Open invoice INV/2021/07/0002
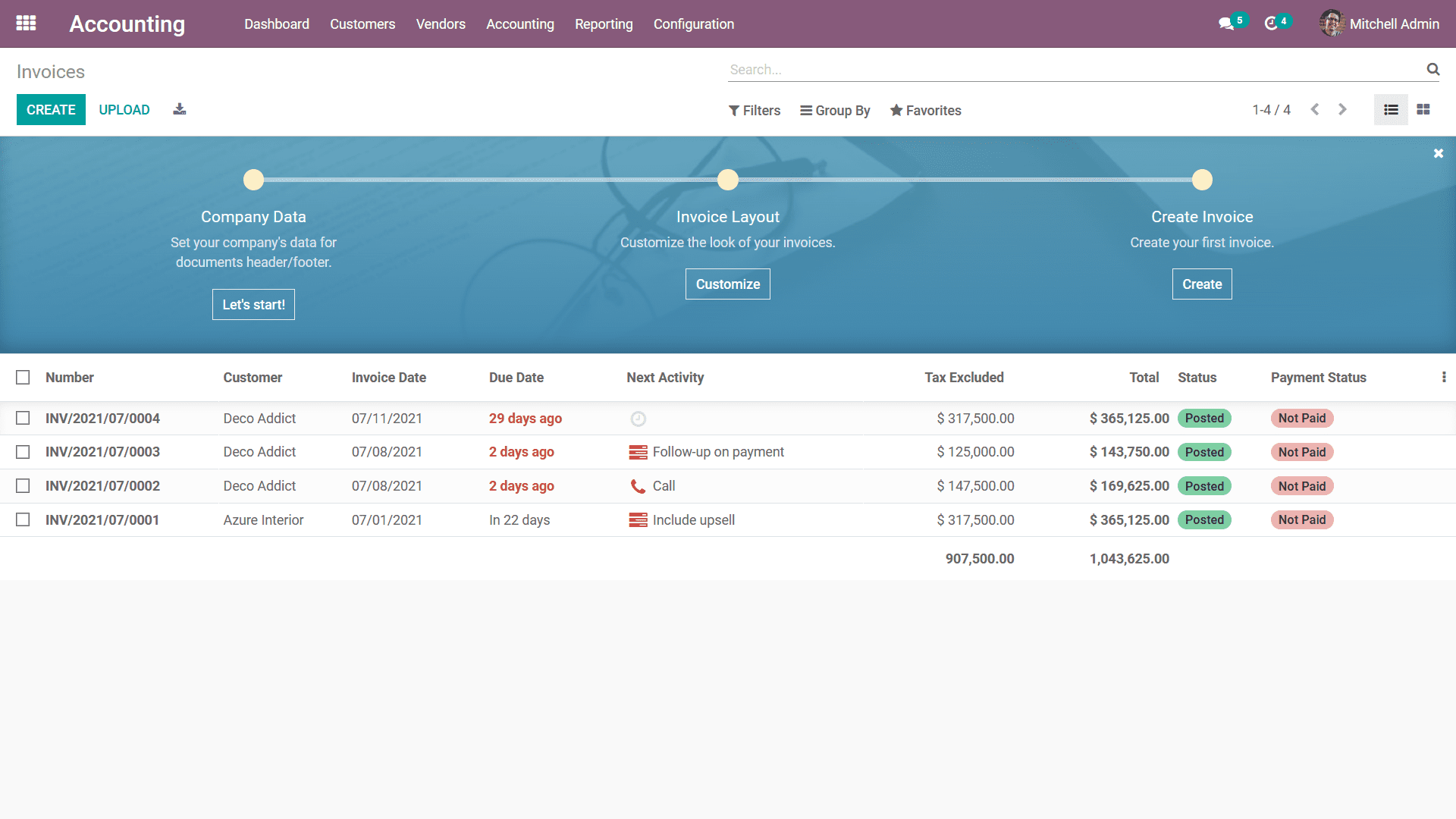 (x=102, y=486)
